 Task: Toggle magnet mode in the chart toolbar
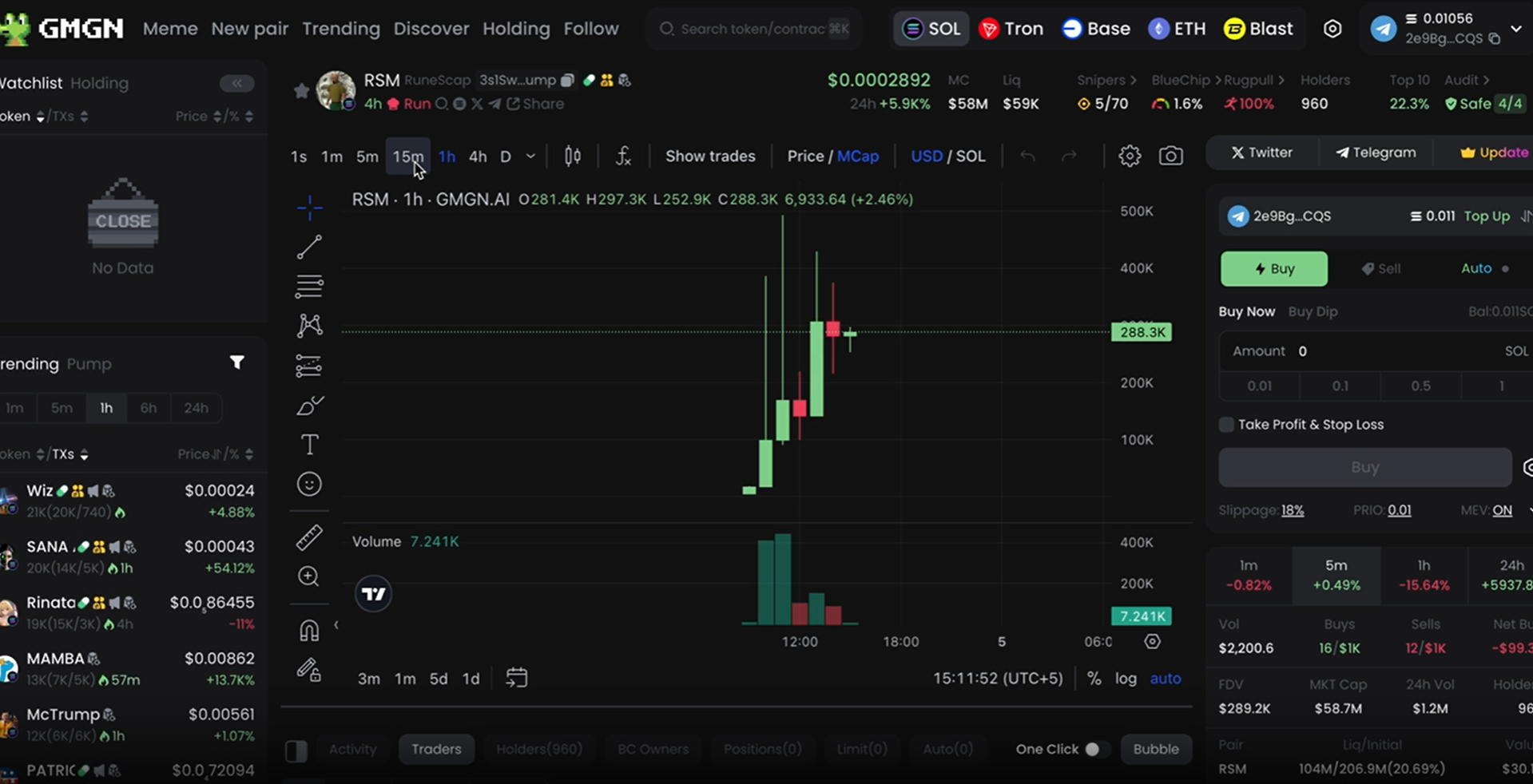(309, 631)
